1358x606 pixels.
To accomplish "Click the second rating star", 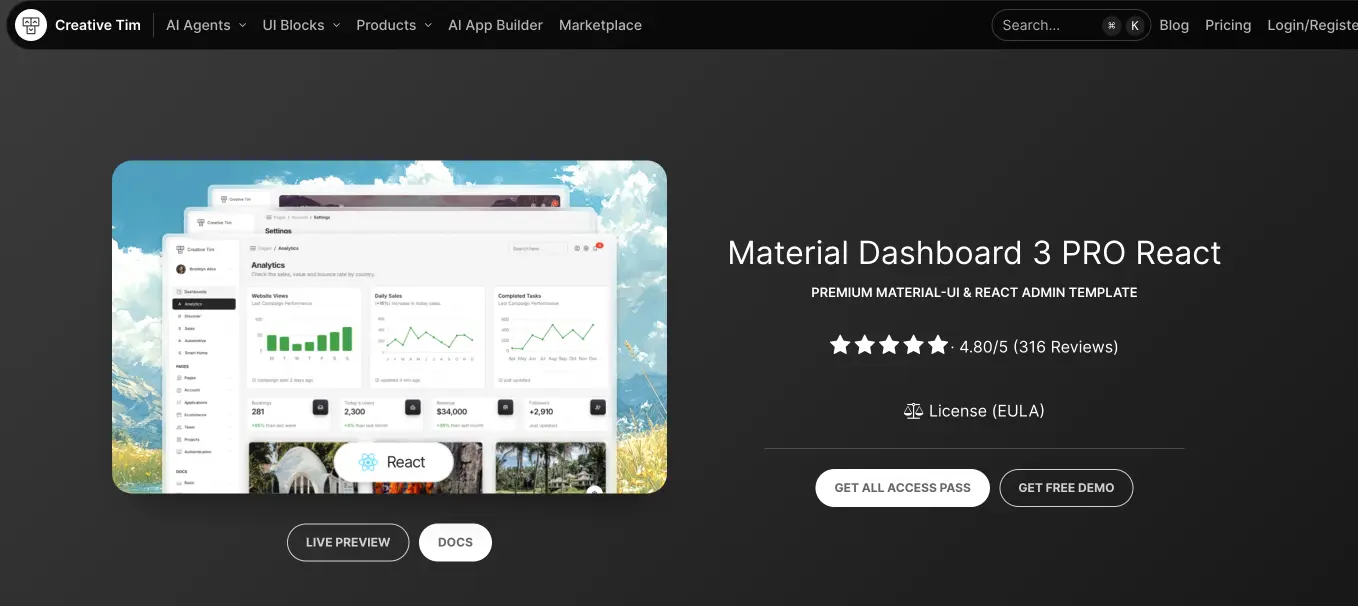I will [x=864, y=345].
